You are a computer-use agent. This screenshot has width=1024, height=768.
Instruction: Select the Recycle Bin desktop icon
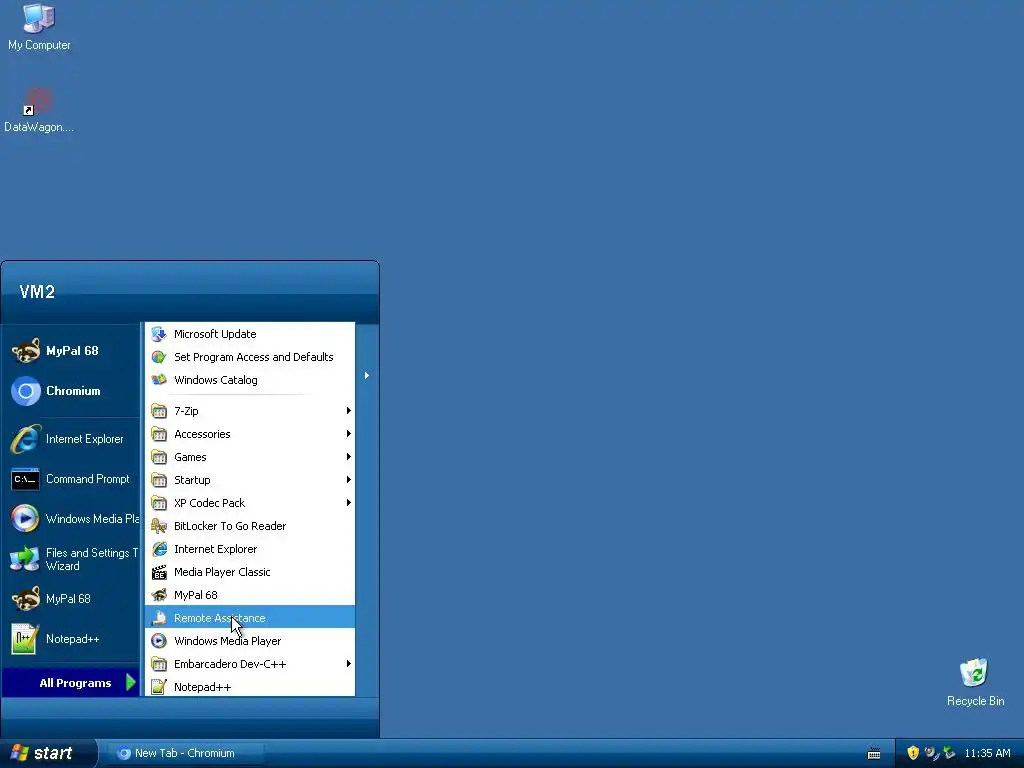coord(975,682)
